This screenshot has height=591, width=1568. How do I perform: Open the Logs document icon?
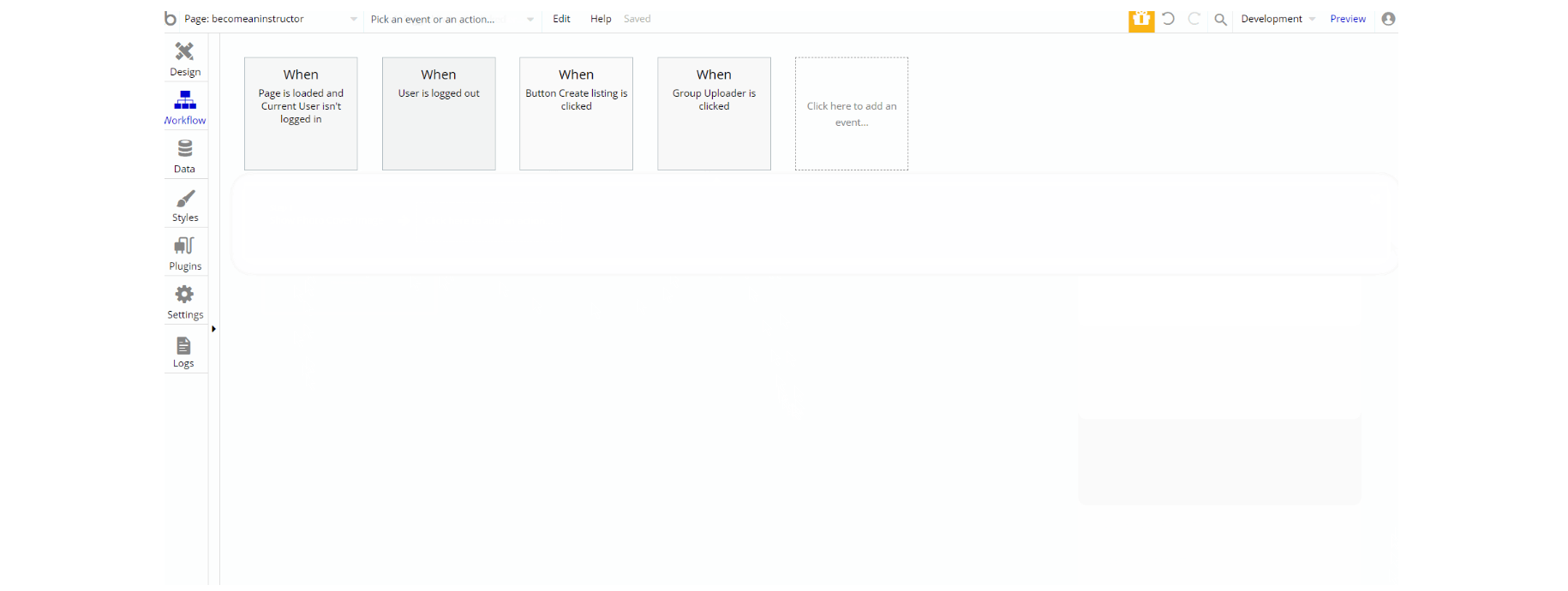(x=183, y=345)
